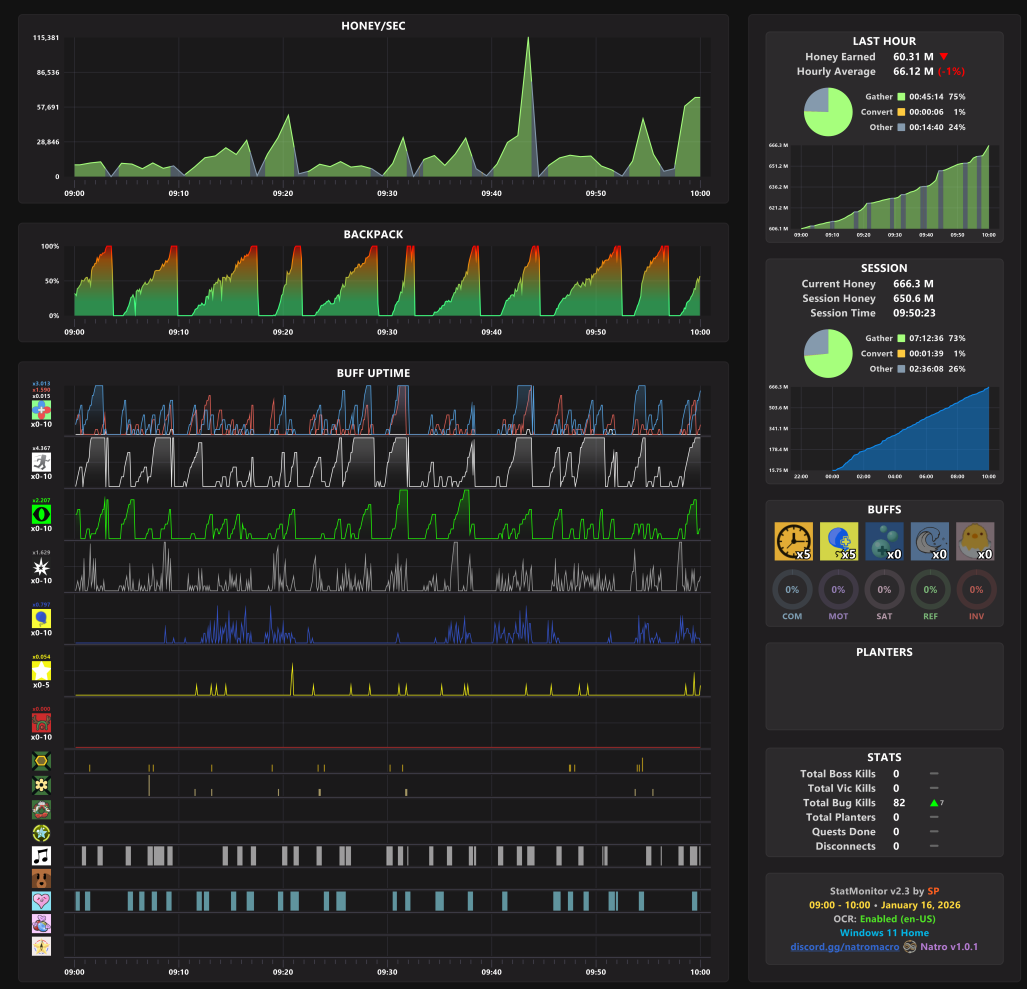Click the green Gather swatch in Session

[x=901, y=339]
